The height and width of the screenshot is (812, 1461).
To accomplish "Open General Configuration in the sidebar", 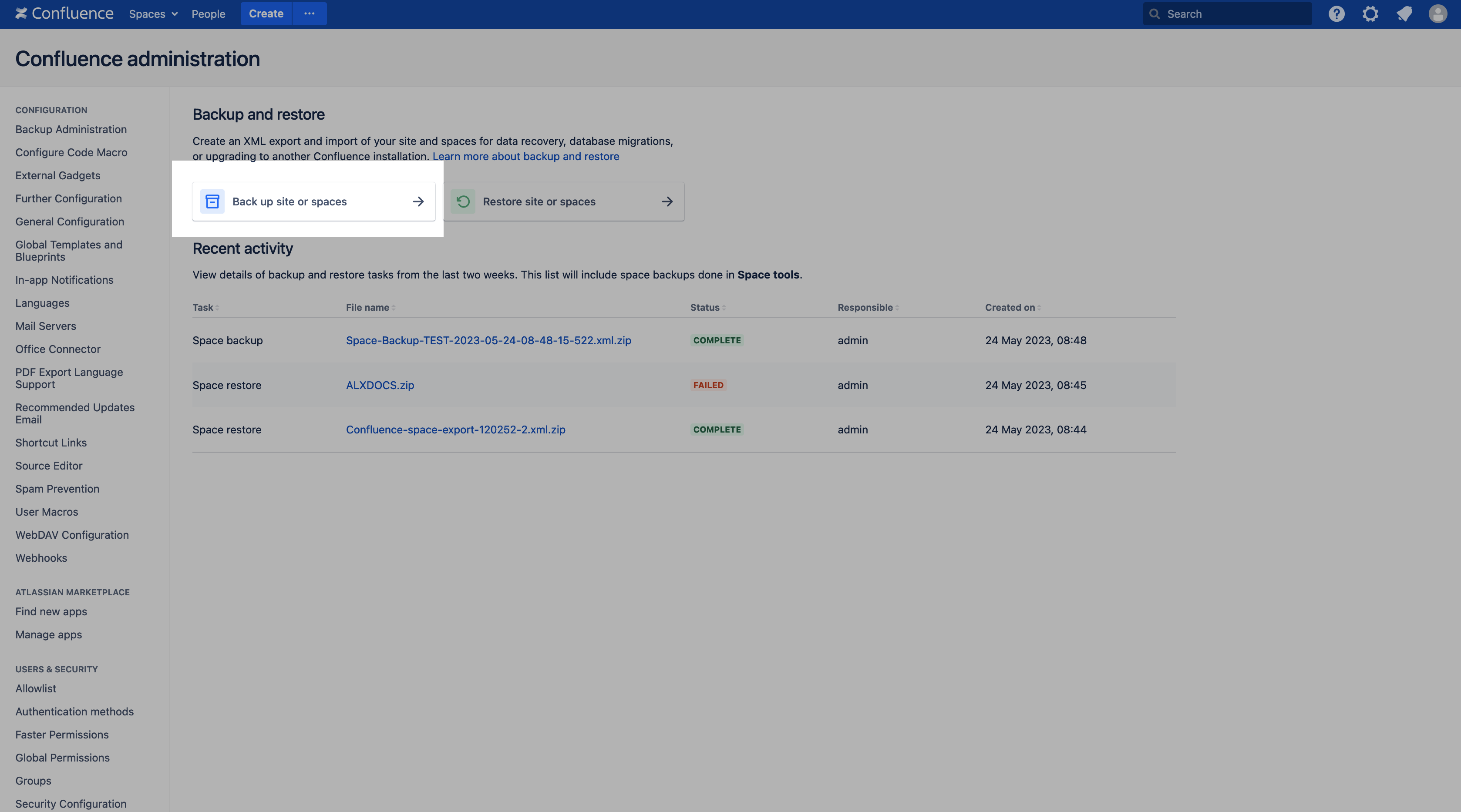I will tap(70, 222).
